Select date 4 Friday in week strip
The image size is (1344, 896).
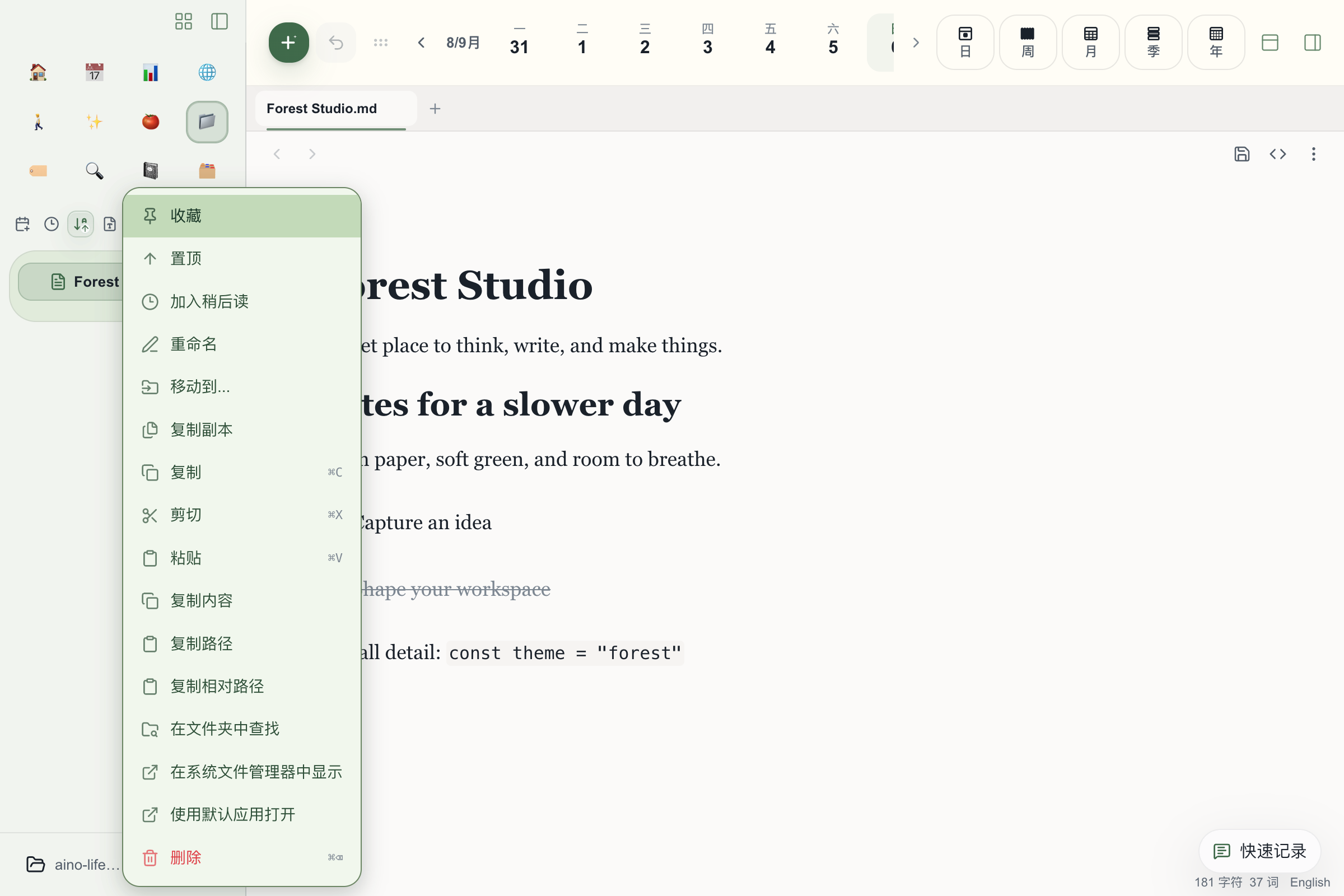[x=771, y=41]
